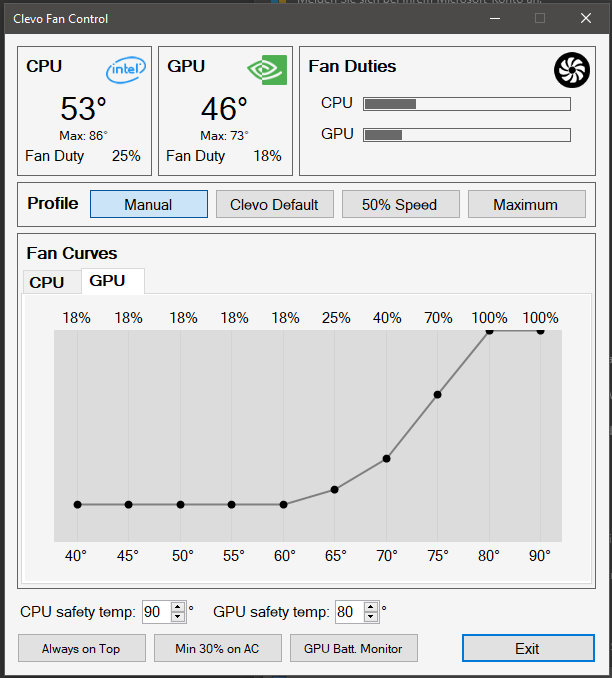The height and width of the screenshot is (678, 612).
Task: Enable Min 30% on AC
Action: click(217, 648)
